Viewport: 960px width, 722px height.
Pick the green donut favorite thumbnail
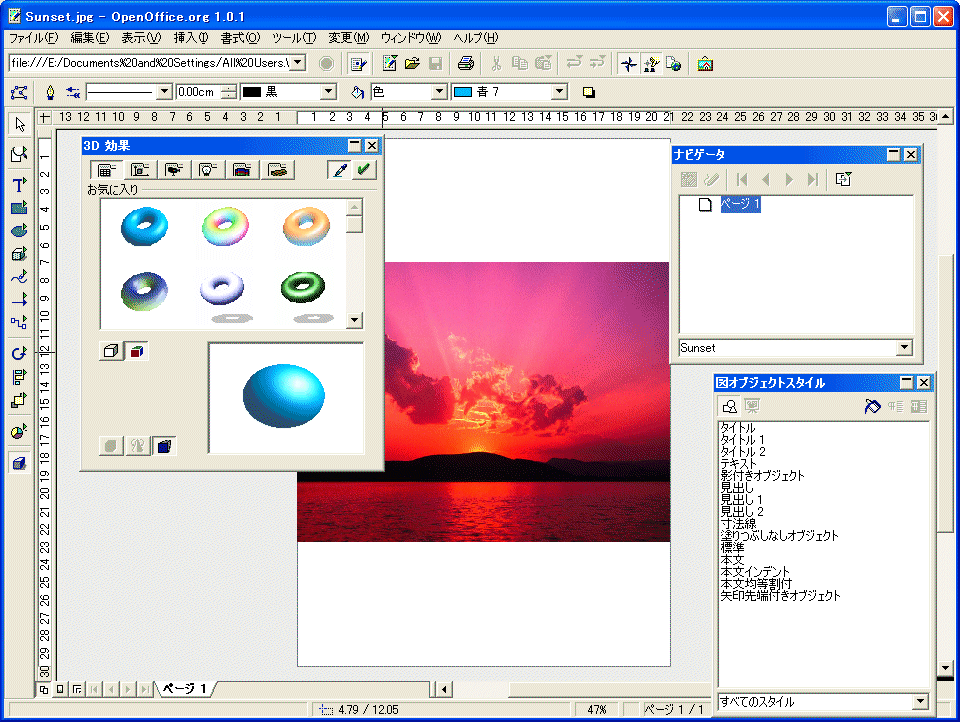coord(303,288)
